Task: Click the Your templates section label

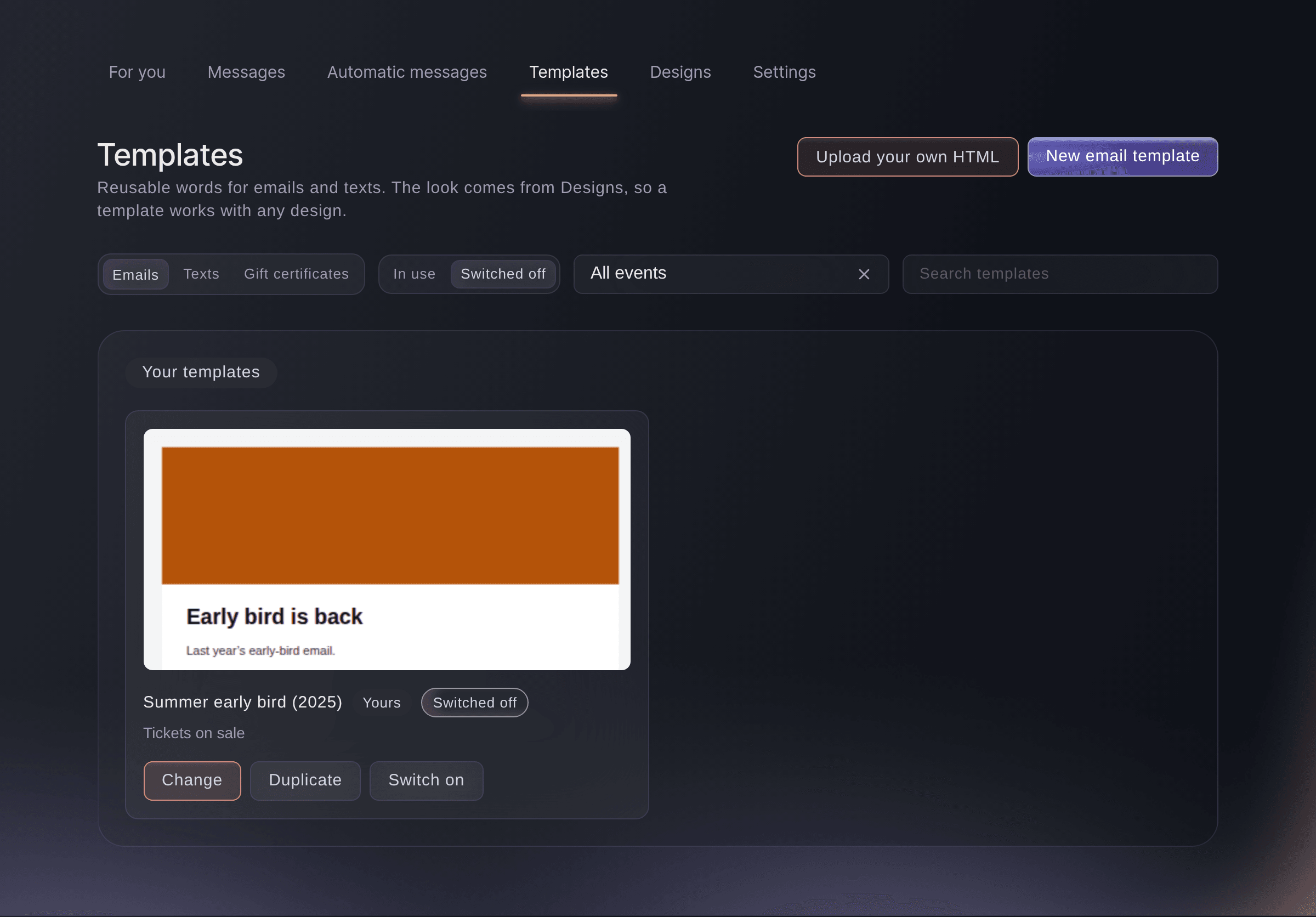Action: coord(201,372)
